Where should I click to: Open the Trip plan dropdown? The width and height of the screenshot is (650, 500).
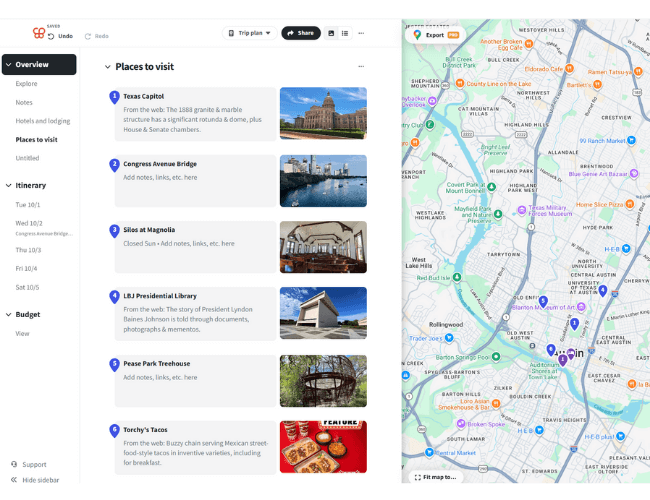[249, 33]
